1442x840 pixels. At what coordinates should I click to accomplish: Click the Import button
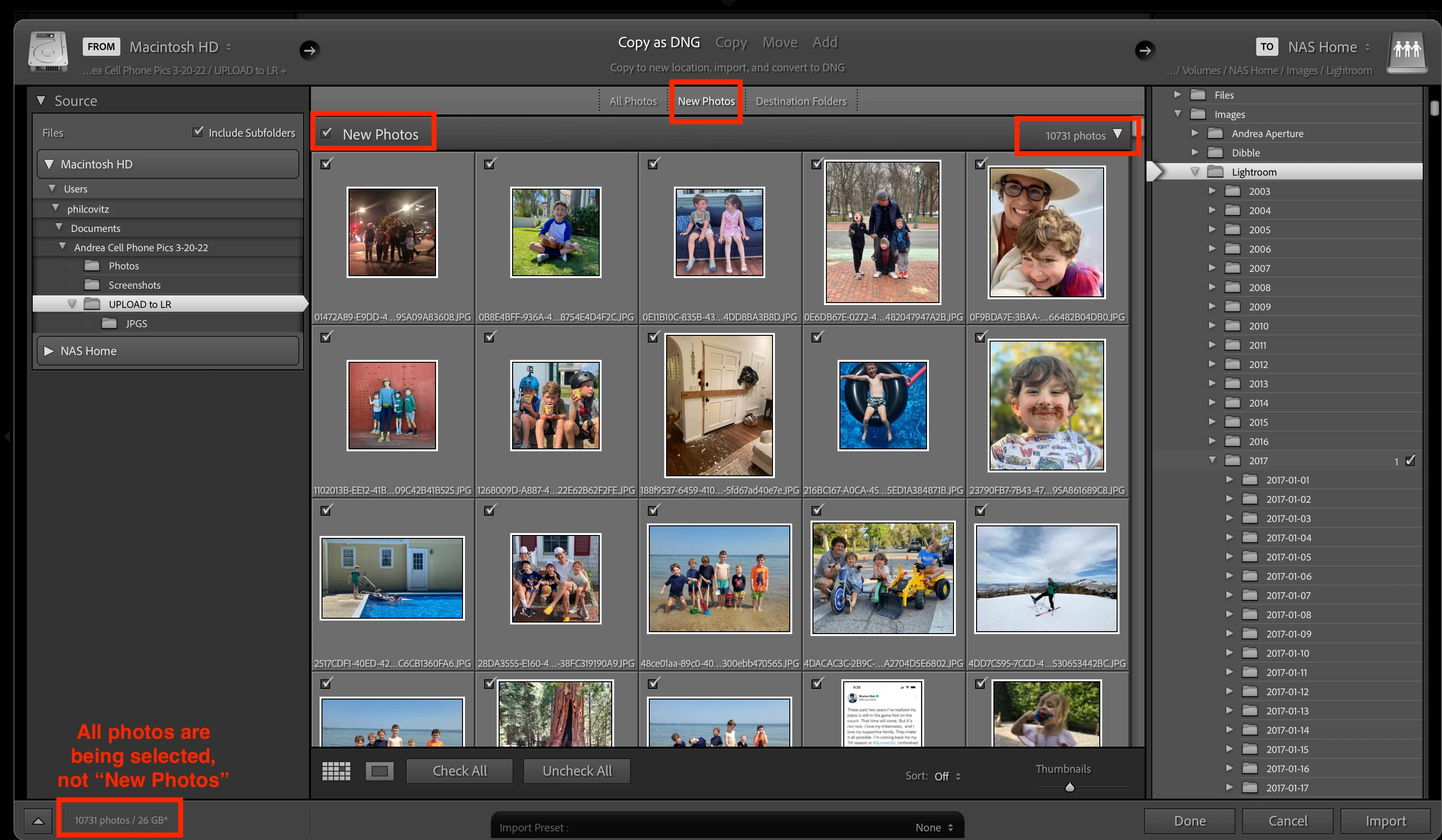coord(1385,821)
